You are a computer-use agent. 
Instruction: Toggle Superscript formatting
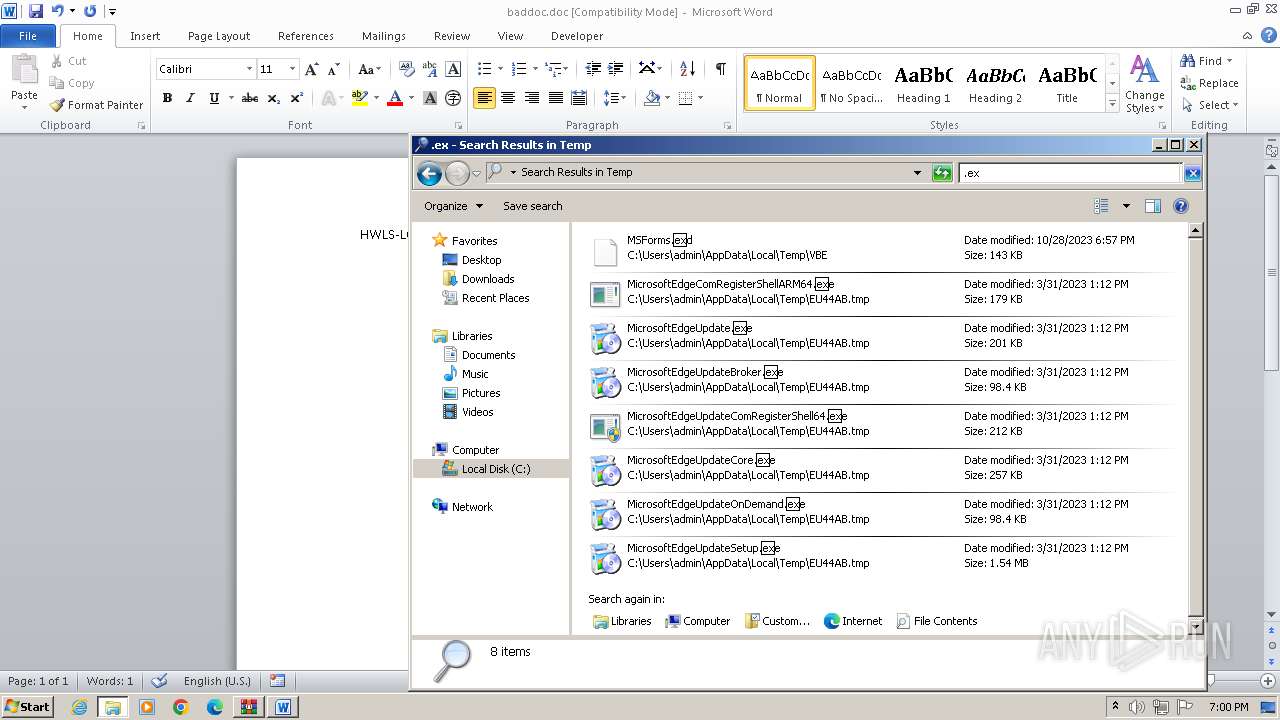click(x=297, y=98)
